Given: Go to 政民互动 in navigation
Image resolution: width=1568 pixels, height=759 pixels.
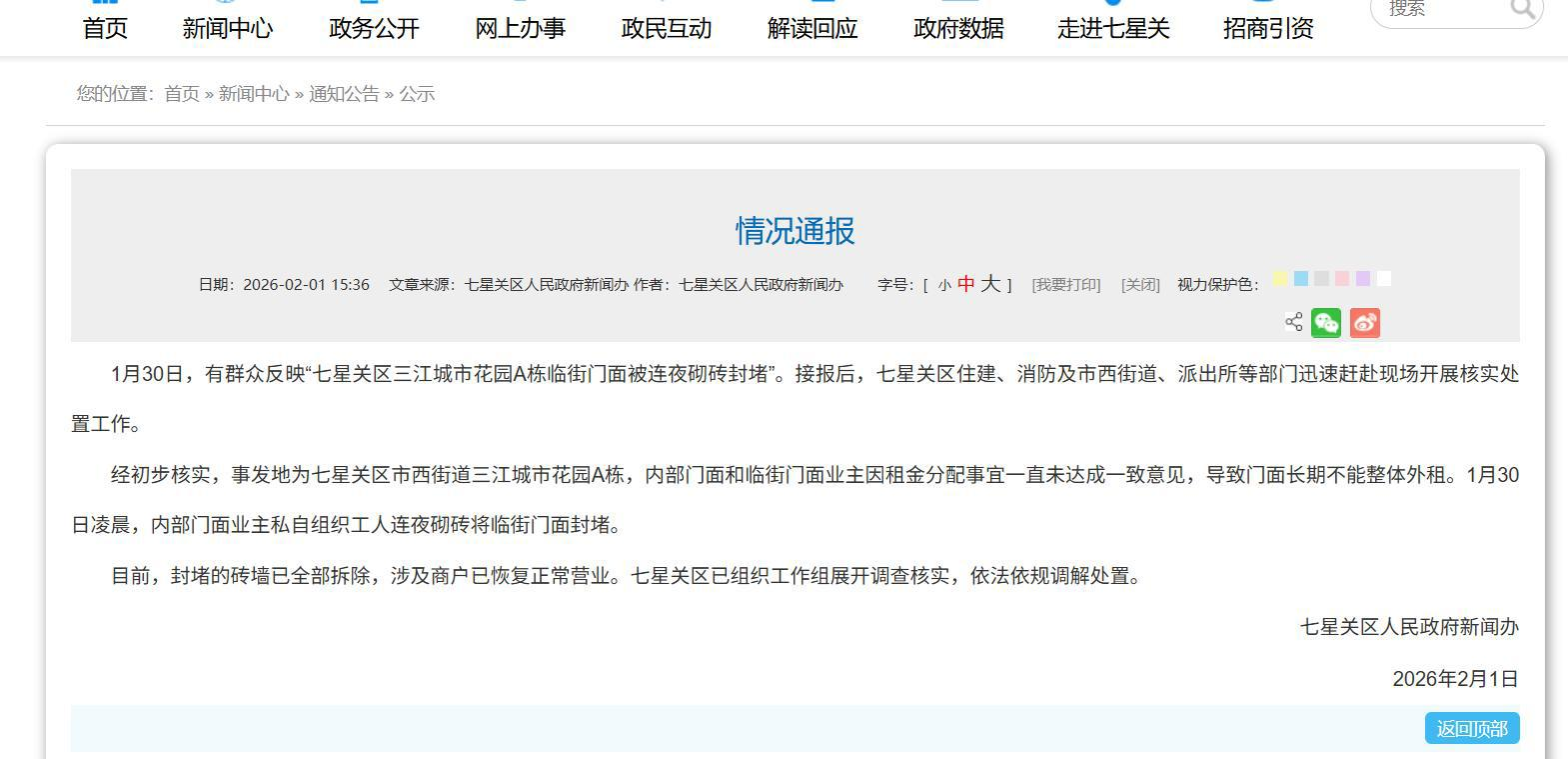Looking at the screenshot, I should (666, 29).
